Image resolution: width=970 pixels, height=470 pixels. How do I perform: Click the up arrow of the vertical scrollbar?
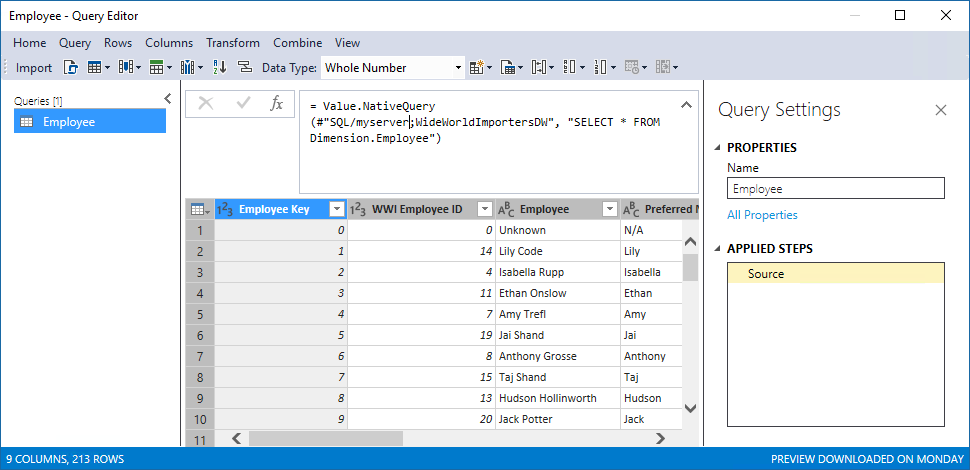pyautogui.click(x=690, y=241)
